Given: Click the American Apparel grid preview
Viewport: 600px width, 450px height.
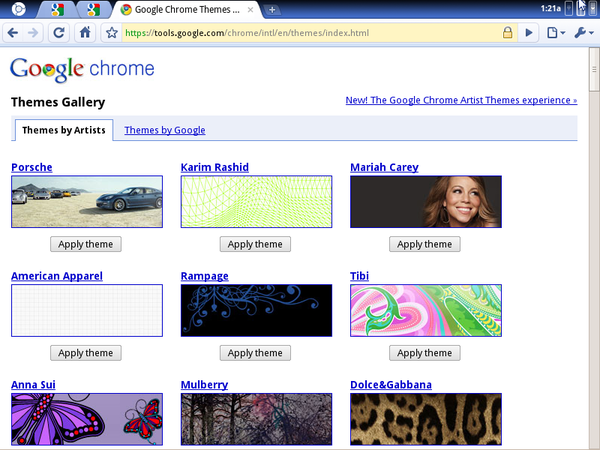Looking at the screenshot, I should click(87, 310).
